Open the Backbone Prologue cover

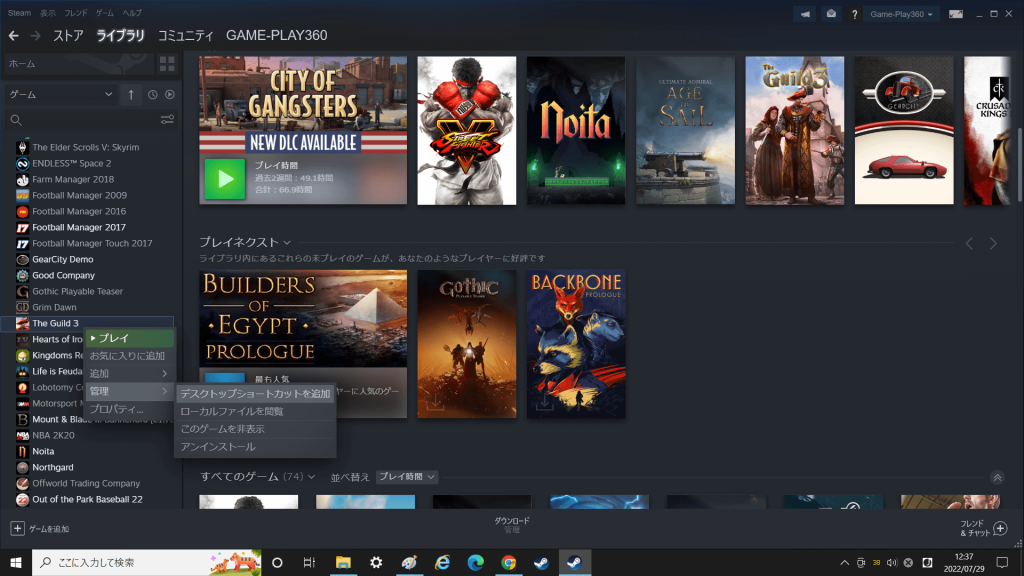tap(576, 344)
